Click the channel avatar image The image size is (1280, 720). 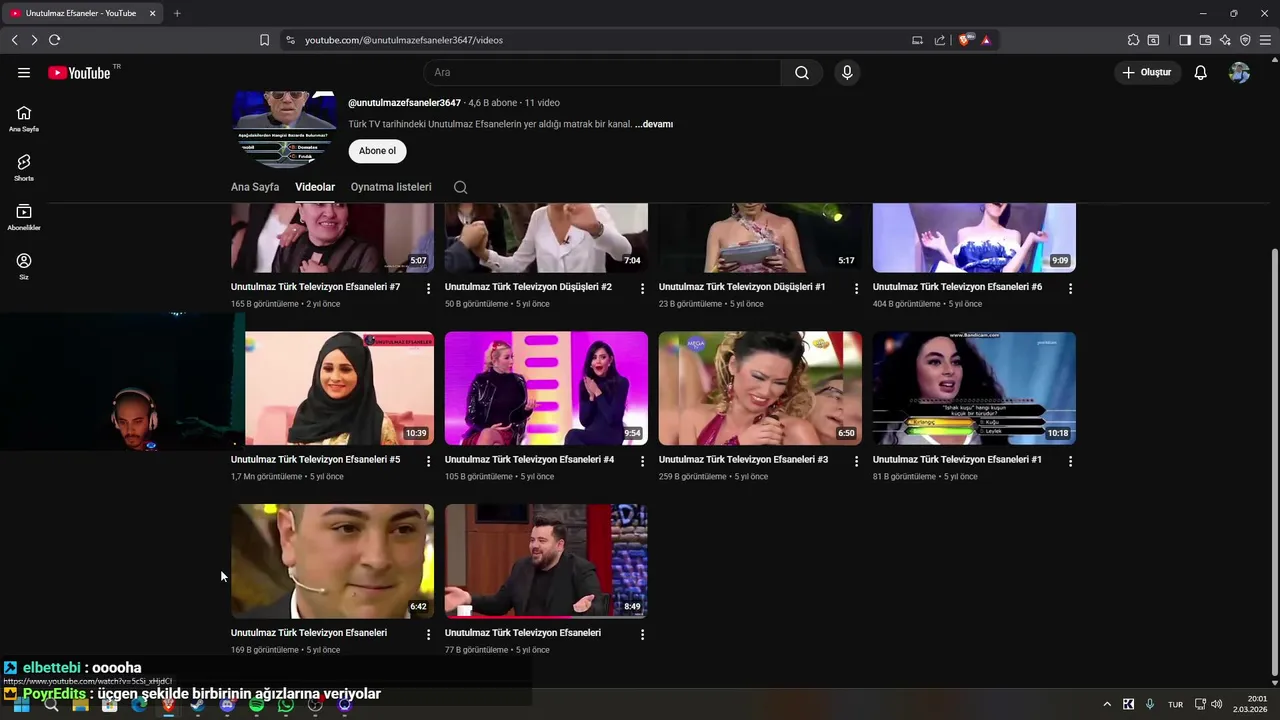[285, 129]
